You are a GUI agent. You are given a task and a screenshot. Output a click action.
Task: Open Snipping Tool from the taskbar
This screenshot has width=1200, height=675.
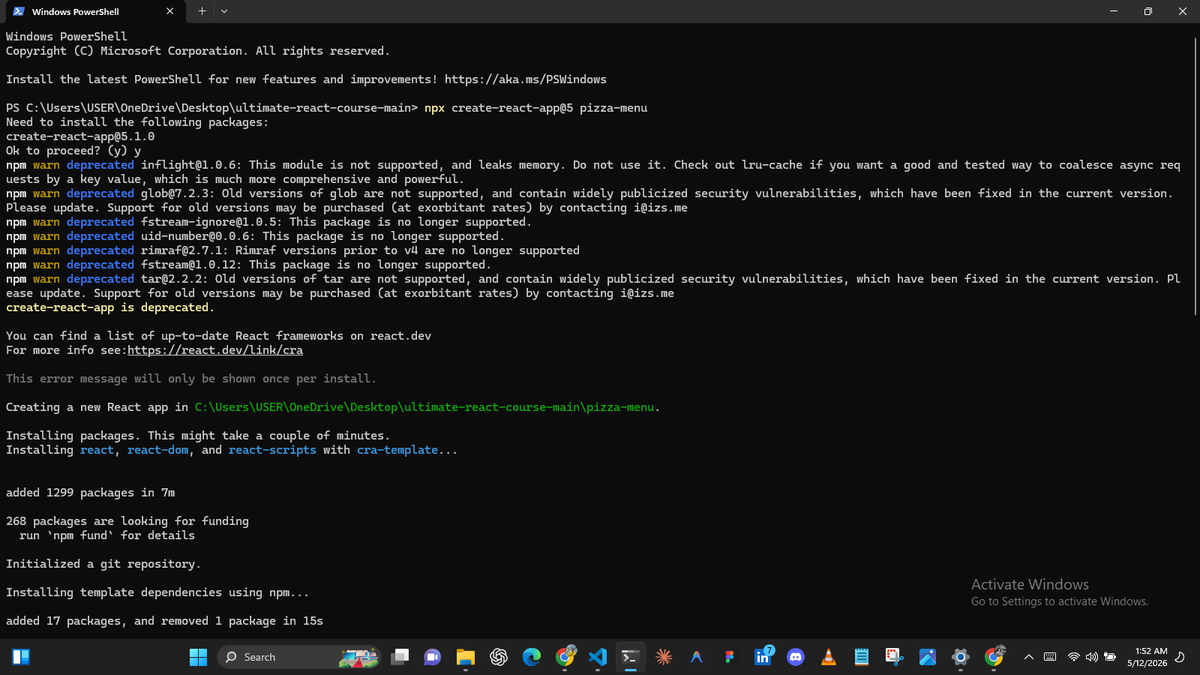pyautogui.click(x=894, y=657)
